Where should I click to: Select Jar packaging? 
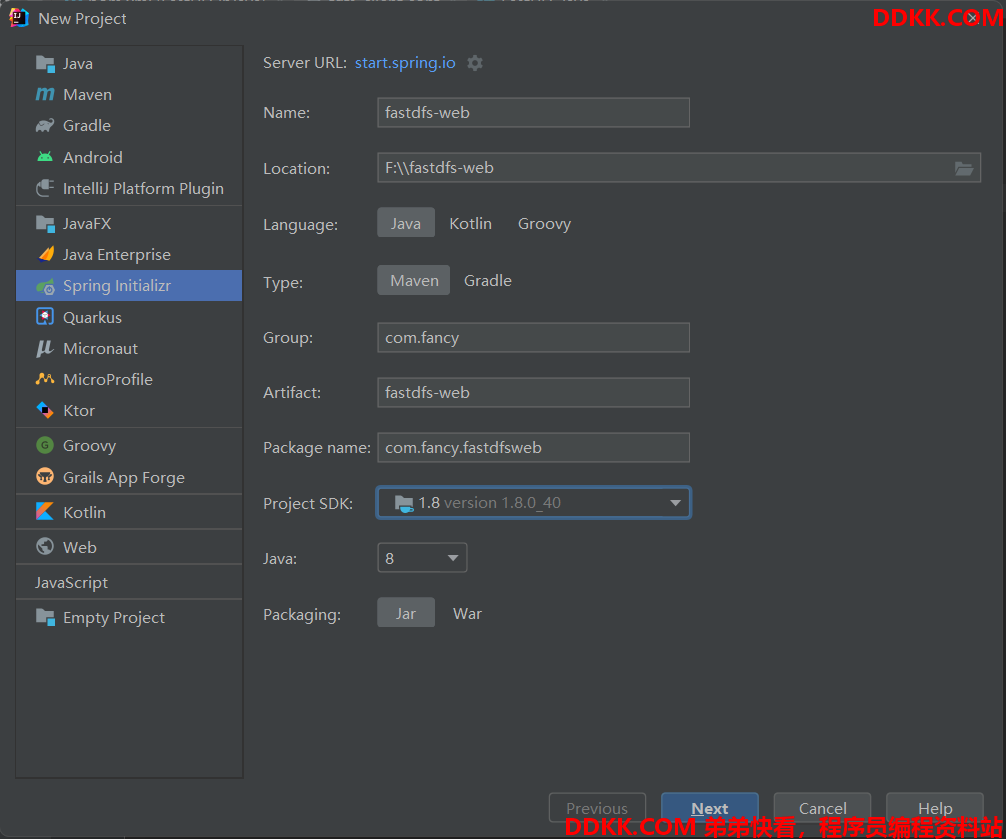405,614
